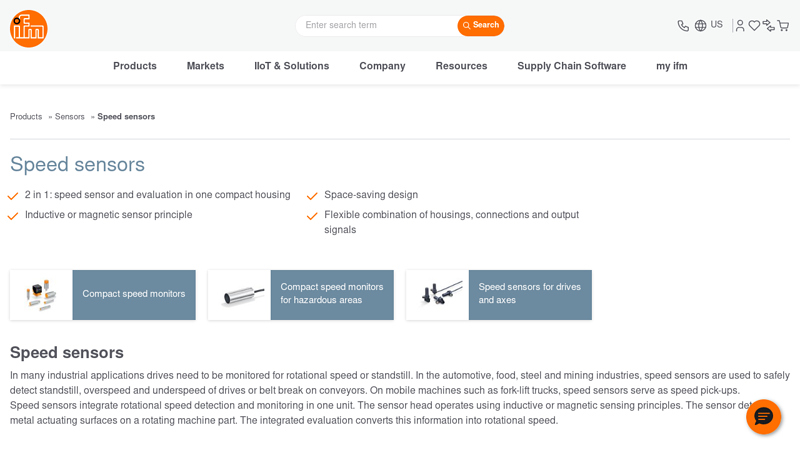Click the phone contact icon
Image resolution: width=800 pixels, height=450 pixels.
pos(683,26)
